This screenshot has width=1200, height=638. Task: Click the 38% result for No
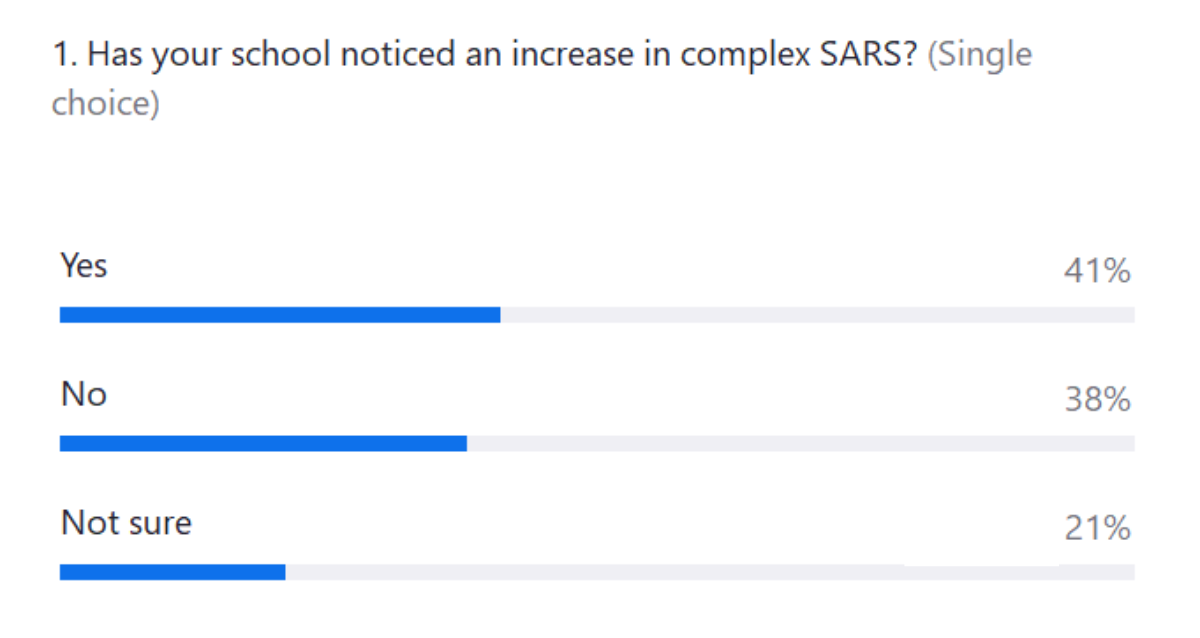click(1096, 400)
